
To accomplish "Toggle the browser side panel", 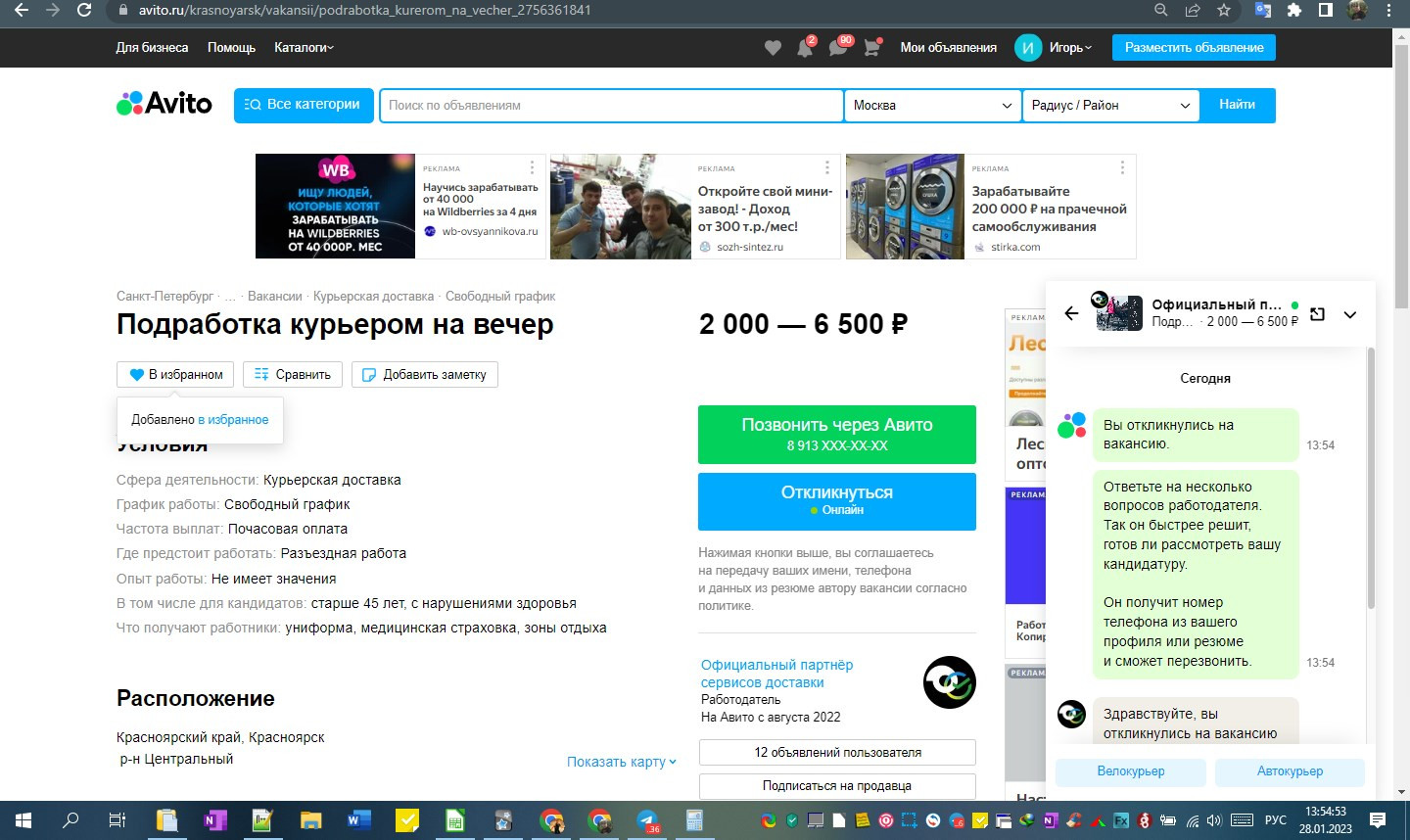I will click(x=1326, y=10).
